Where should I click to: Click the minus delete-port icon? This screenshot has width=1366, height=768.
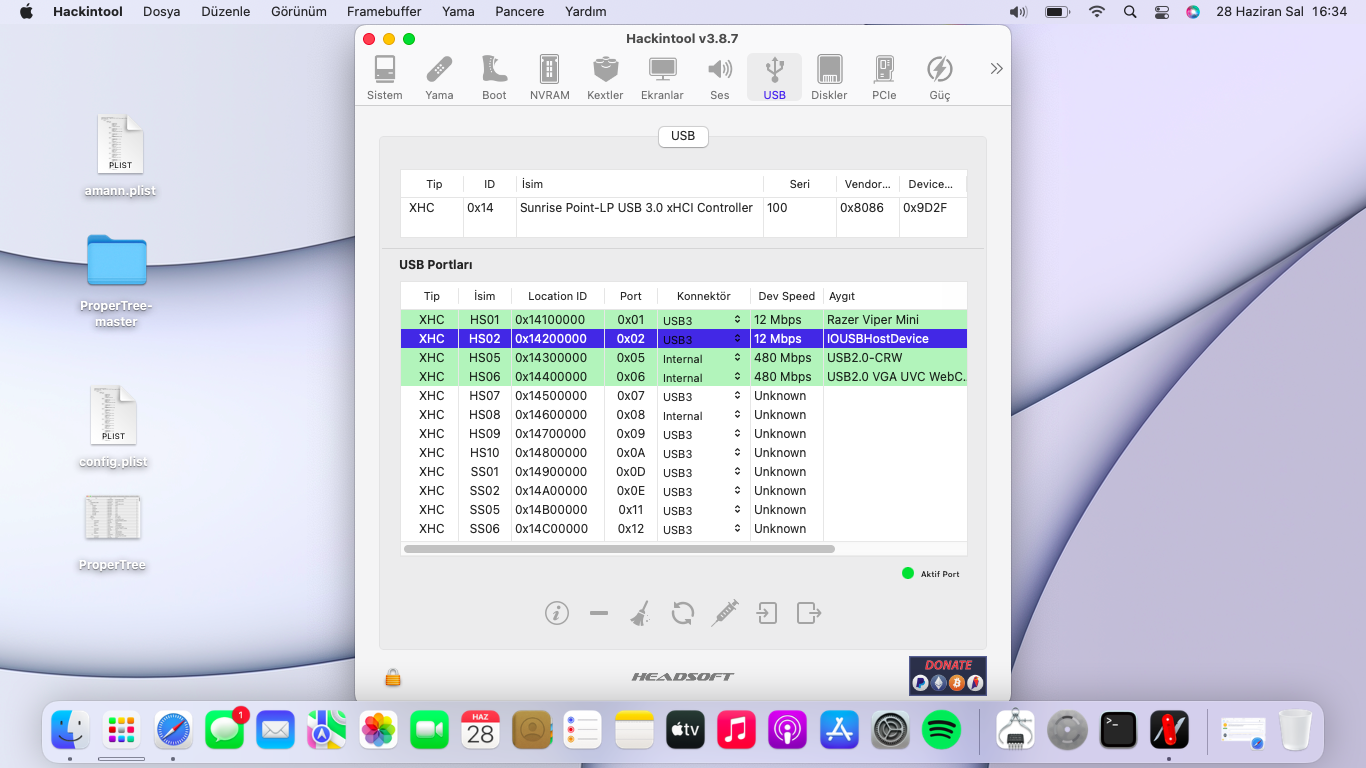pos(599,613)
